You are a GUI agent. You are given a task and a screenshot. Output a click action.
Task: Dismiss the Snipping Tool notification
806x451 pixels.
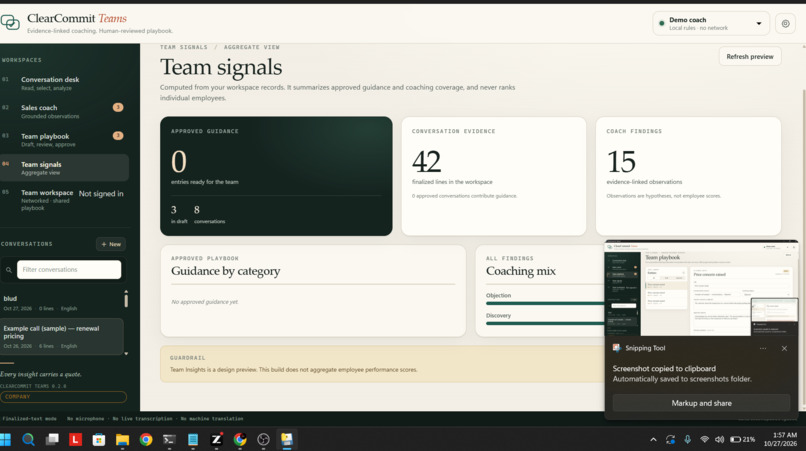tap(784, 348)
